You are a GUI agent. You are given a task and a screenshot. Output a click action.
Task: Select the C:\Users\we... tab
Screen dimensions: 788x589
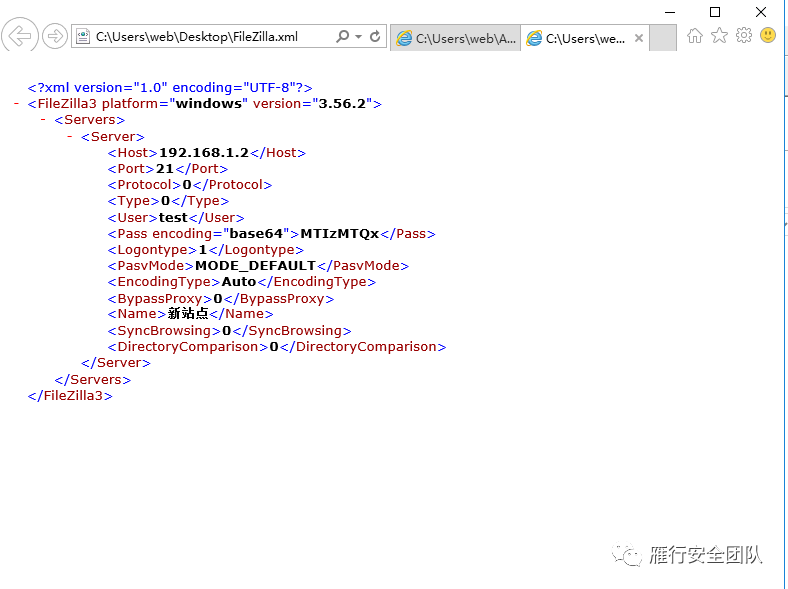pos(585,38)
